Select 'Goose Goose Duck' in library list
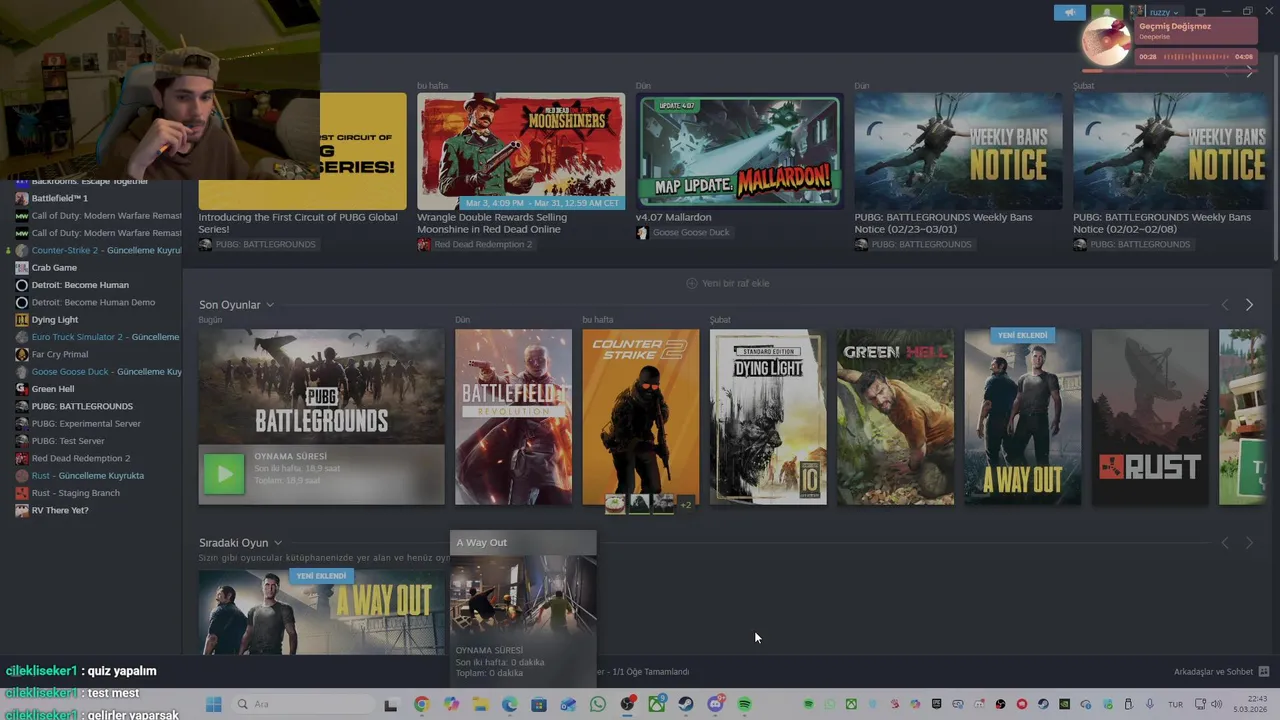 click(98, 372)
